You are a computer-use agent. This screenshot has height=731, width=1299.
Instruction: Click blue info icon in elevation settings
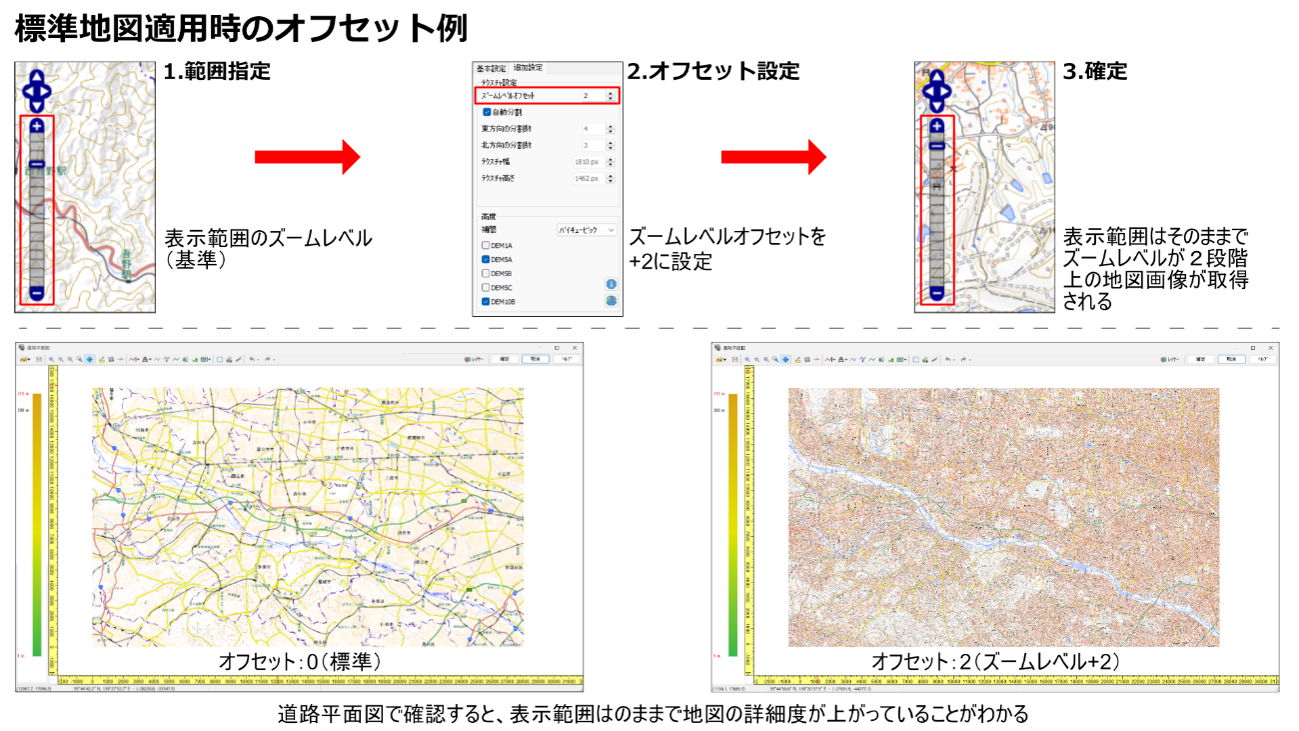[611, 284]
